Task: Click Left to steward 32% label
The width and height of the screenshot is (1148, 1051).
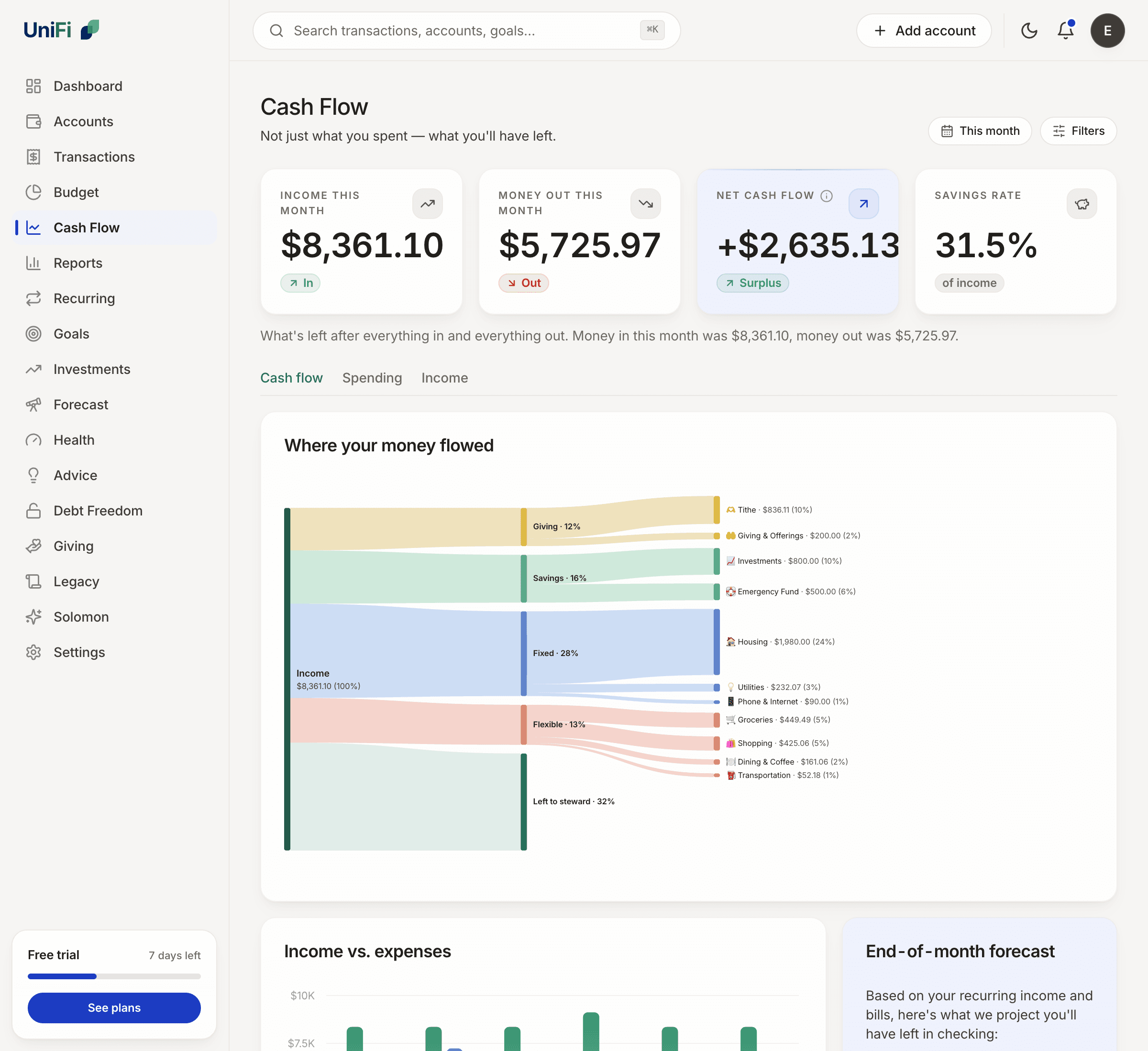Action: (x=574, y=801)
